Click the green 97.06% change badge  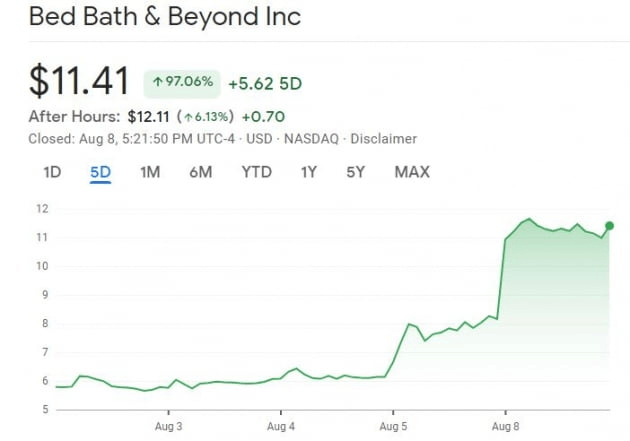tap(184, 82)
